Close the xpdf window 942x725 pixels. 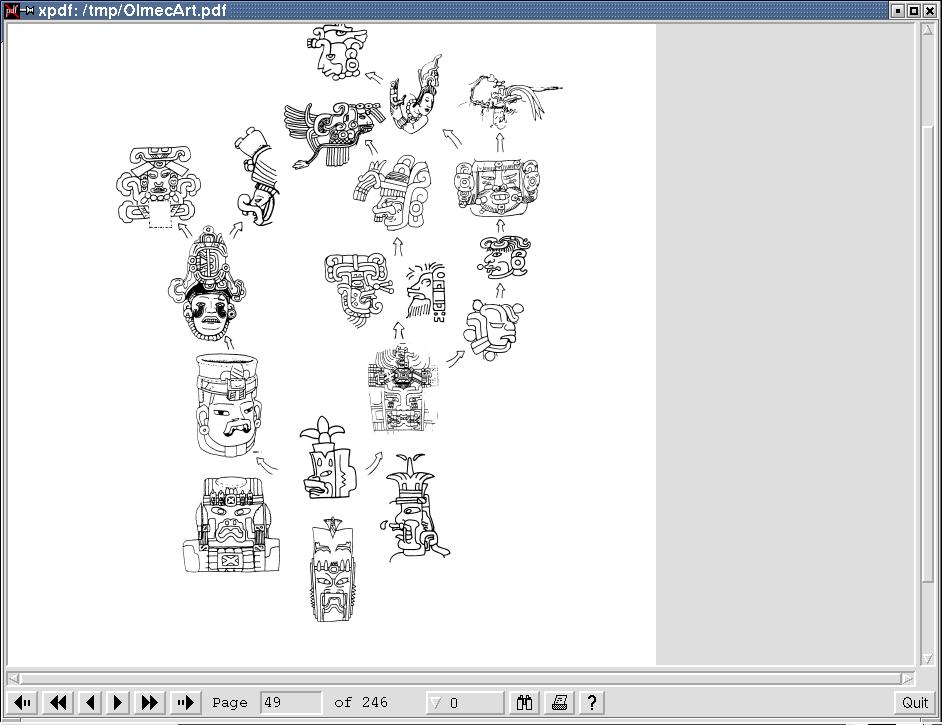click(x=929, y=10)
